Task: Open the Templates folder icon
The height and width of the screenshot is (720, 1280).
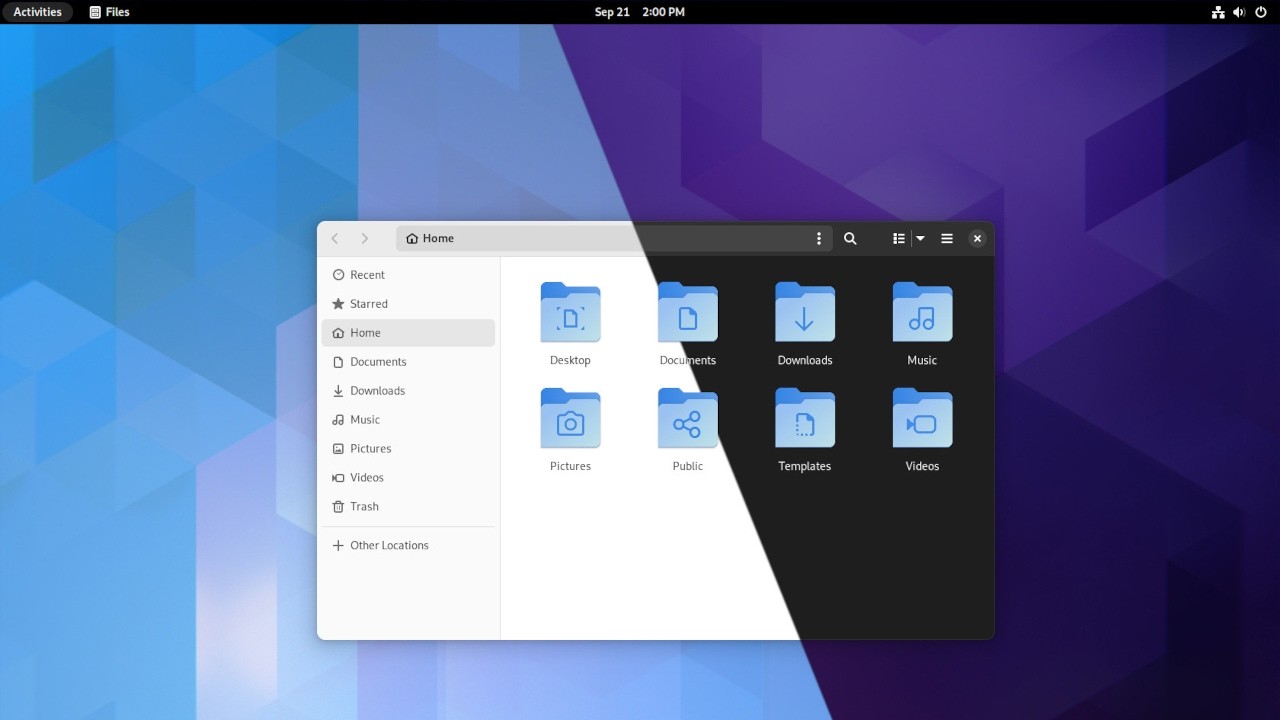Action: coord(805,418)
